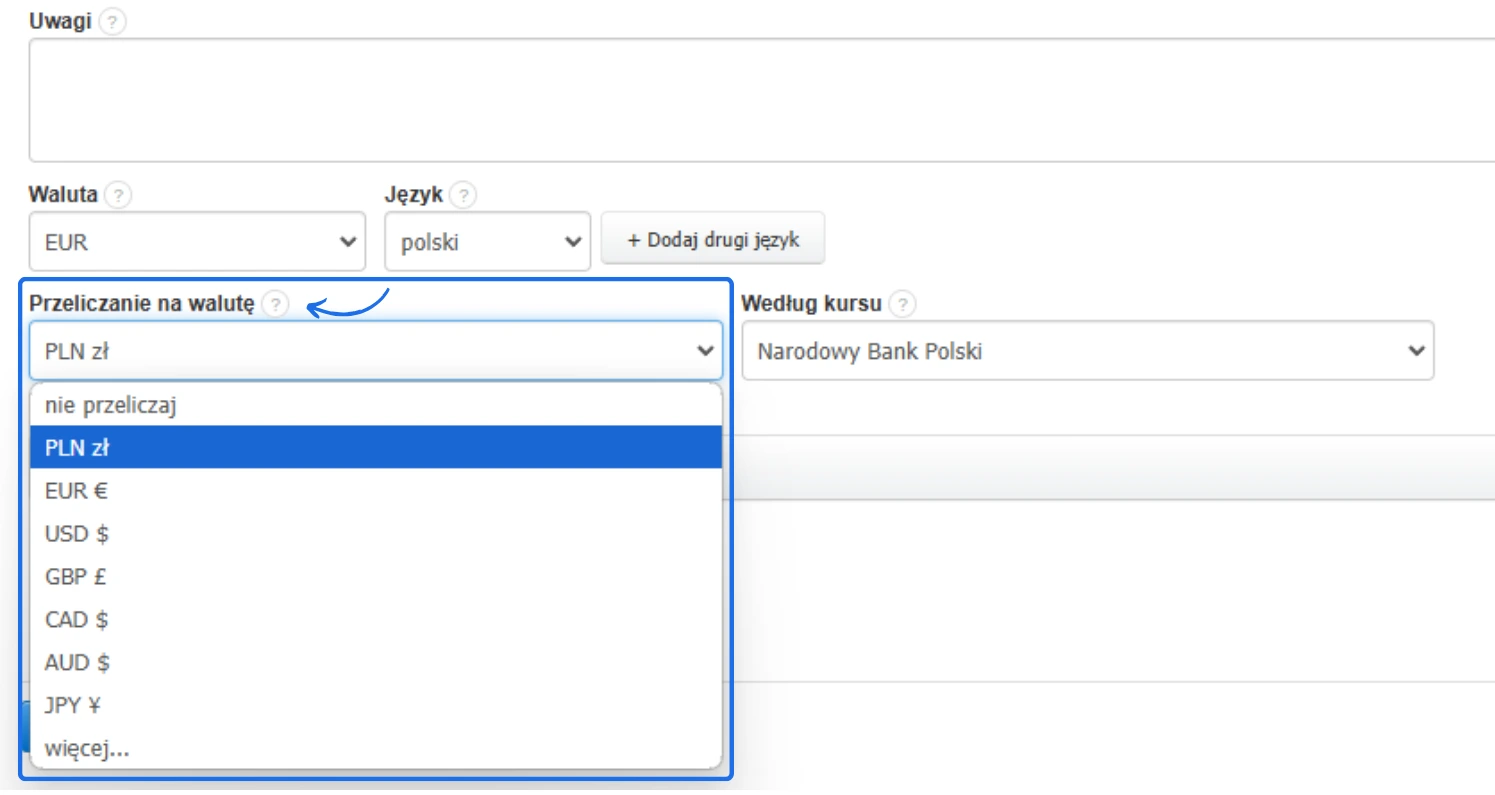Click help icon beside Waluta label
The image size is (1495, 795).
pyautogui.click(x=118, y=194)
